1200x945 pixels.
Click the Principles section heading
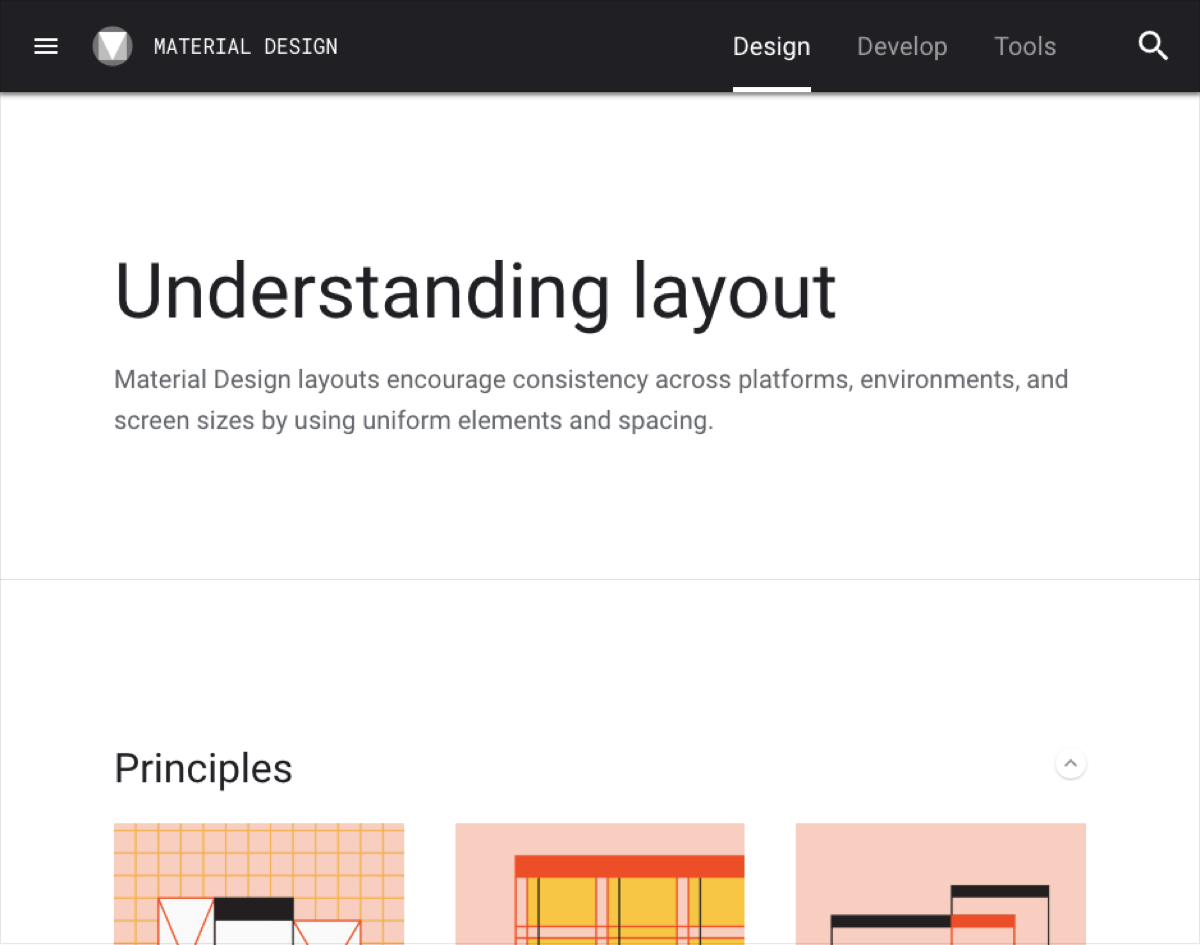(x=203, y=768)
